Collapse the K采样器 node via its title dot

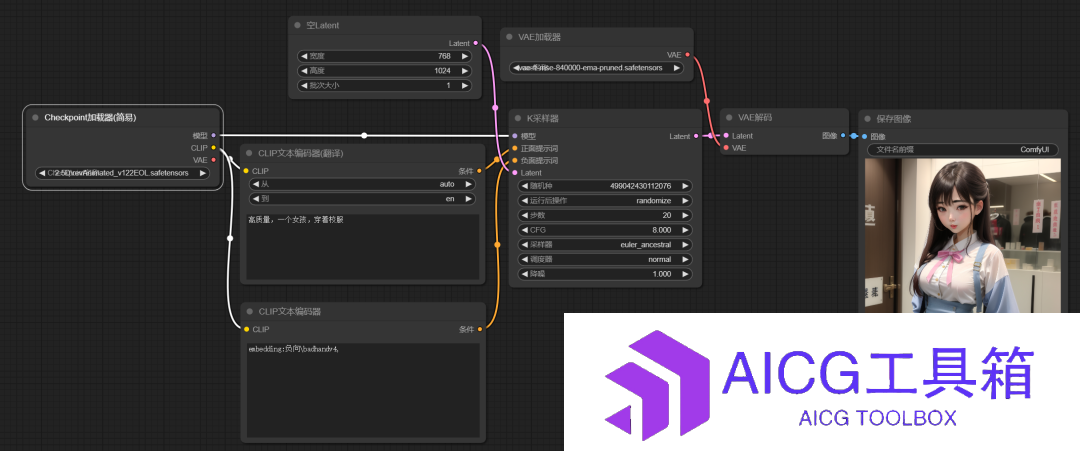click(x=518, y=118)
